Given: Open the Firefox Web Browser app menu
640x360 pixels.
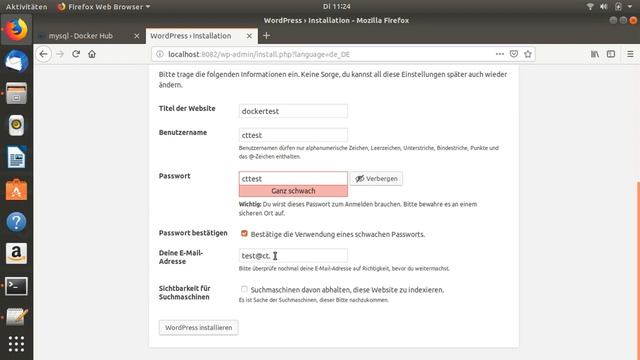Looking at the screenshot, I should coord(104,7).
